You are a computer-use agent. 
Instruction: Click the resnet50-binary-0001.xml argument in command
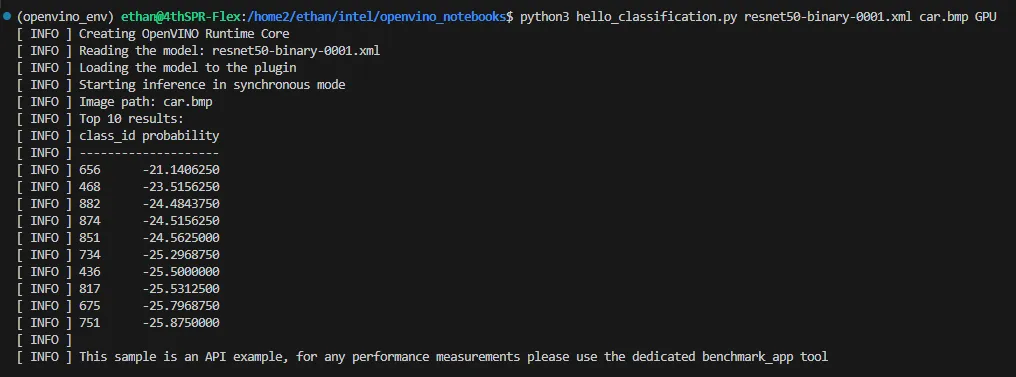[828, 17]
